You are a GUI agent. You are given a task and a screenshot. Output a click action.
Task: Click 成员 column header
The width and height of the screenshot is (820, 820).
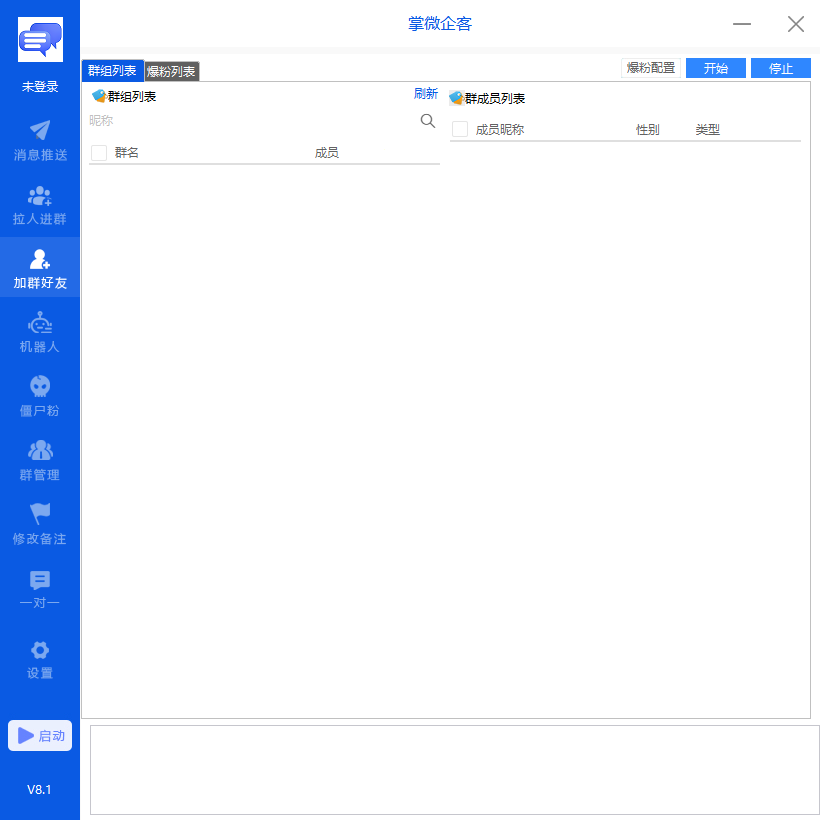coord(326,153)
